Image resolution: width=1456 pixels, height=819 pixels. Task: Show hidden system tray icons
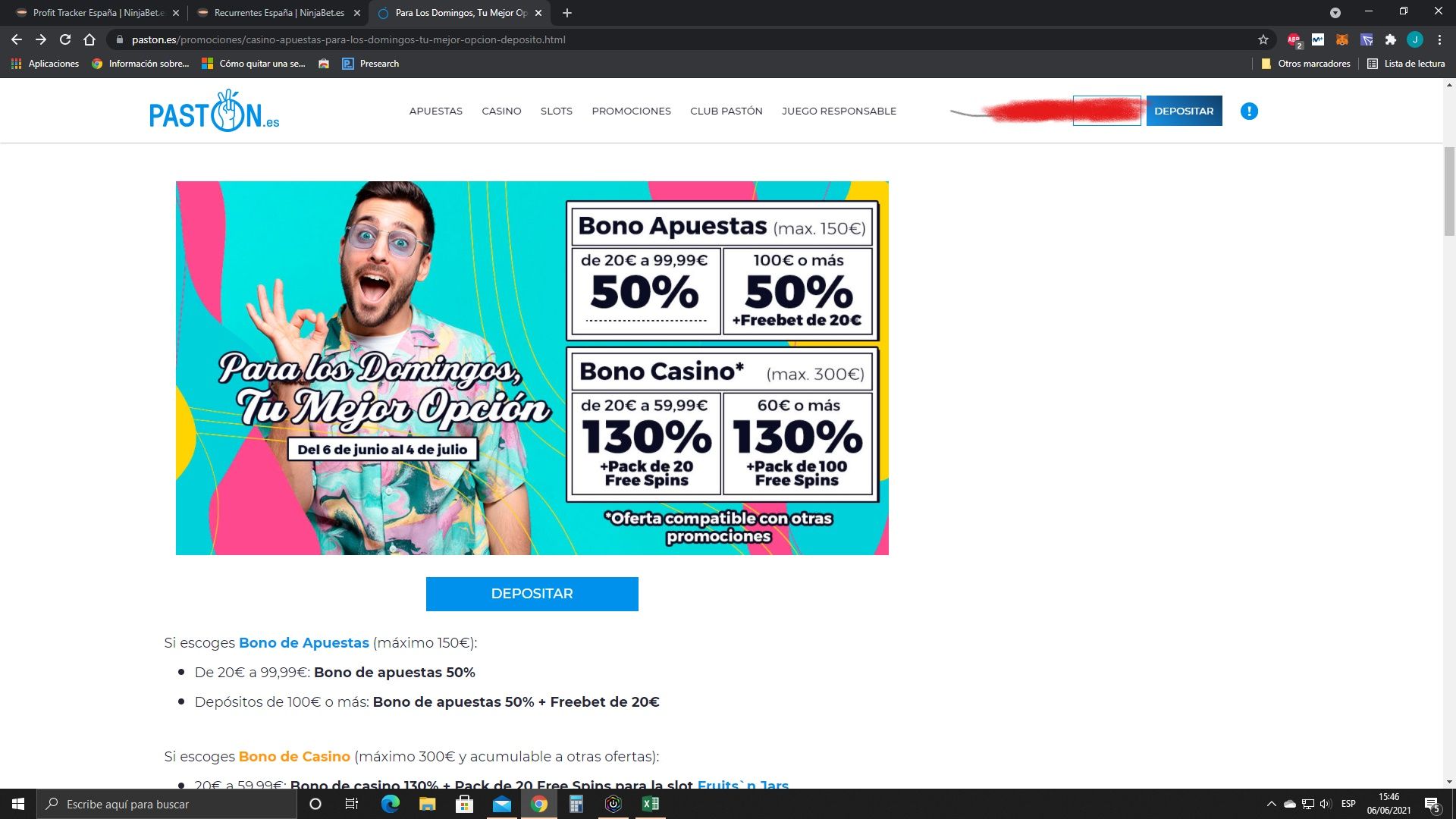coord(1272,804)
